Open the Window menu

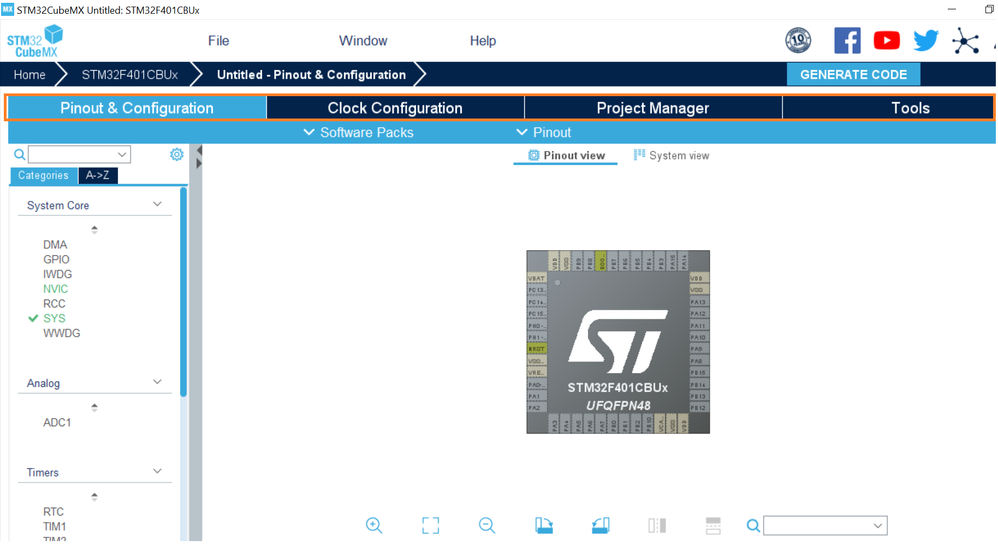tap(363, 41)
